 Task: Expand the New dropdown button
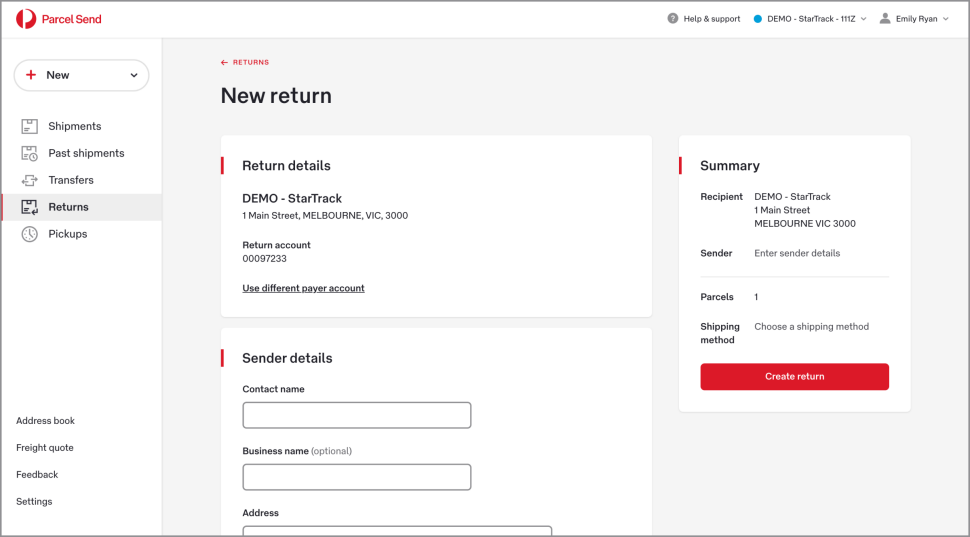[81, 75]
